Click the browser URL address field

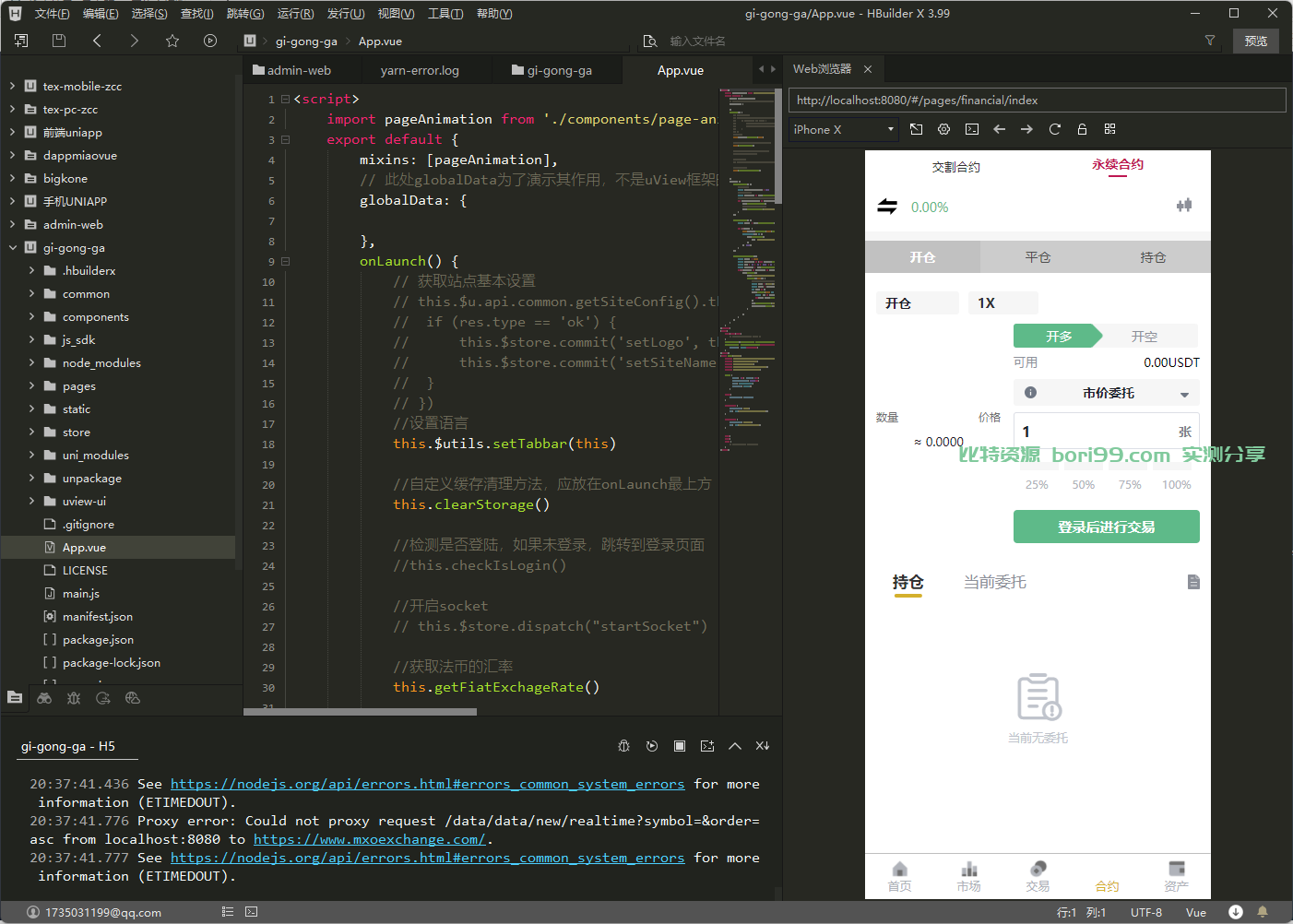1037,100
